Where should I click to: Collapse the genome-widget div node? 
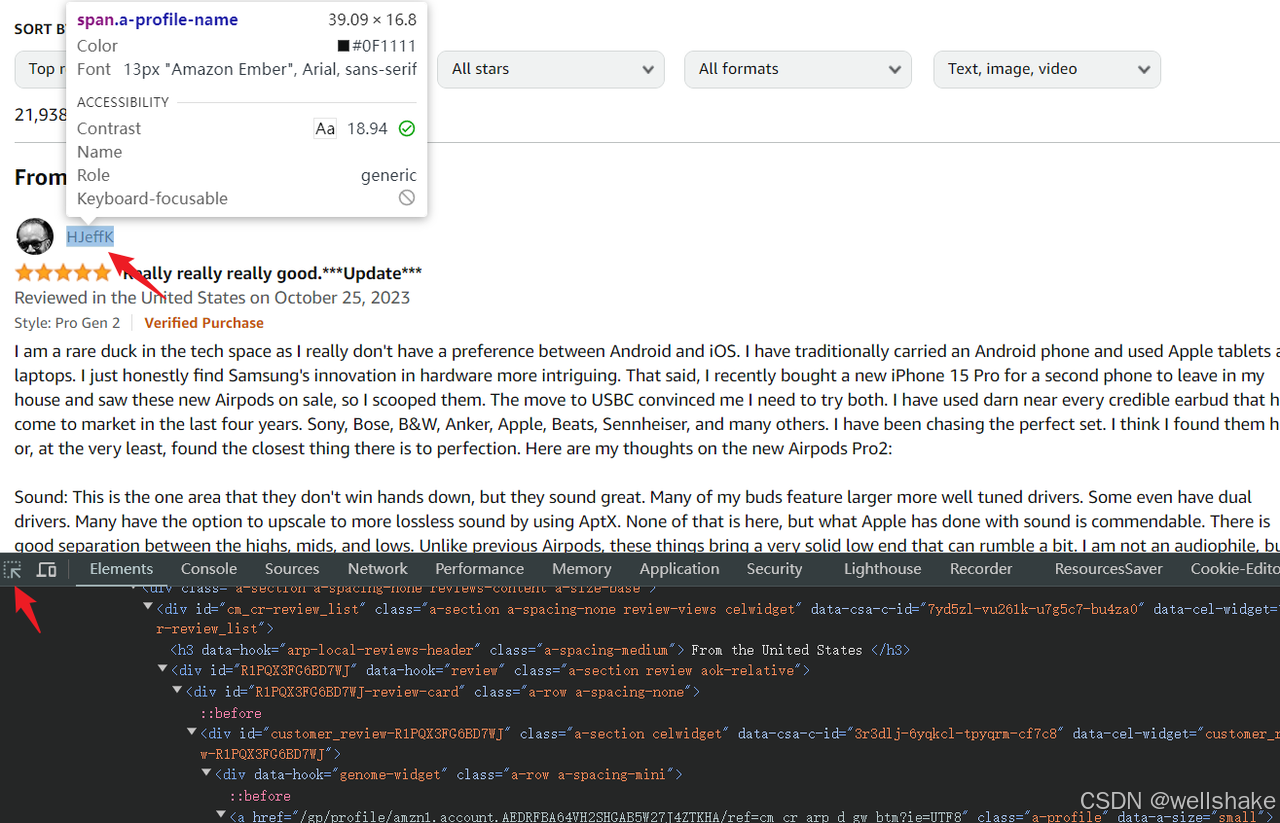point(208,775)
